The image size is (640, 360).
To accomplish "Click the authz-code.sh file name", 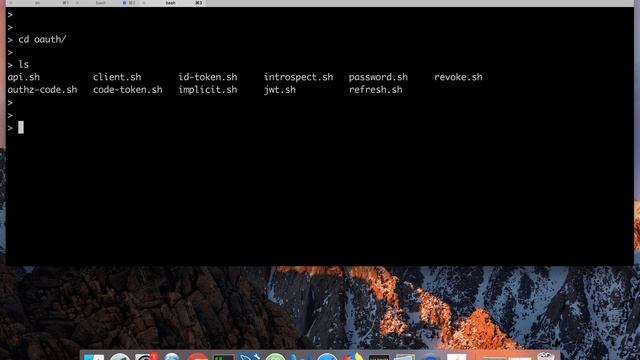I will point(42,90).
